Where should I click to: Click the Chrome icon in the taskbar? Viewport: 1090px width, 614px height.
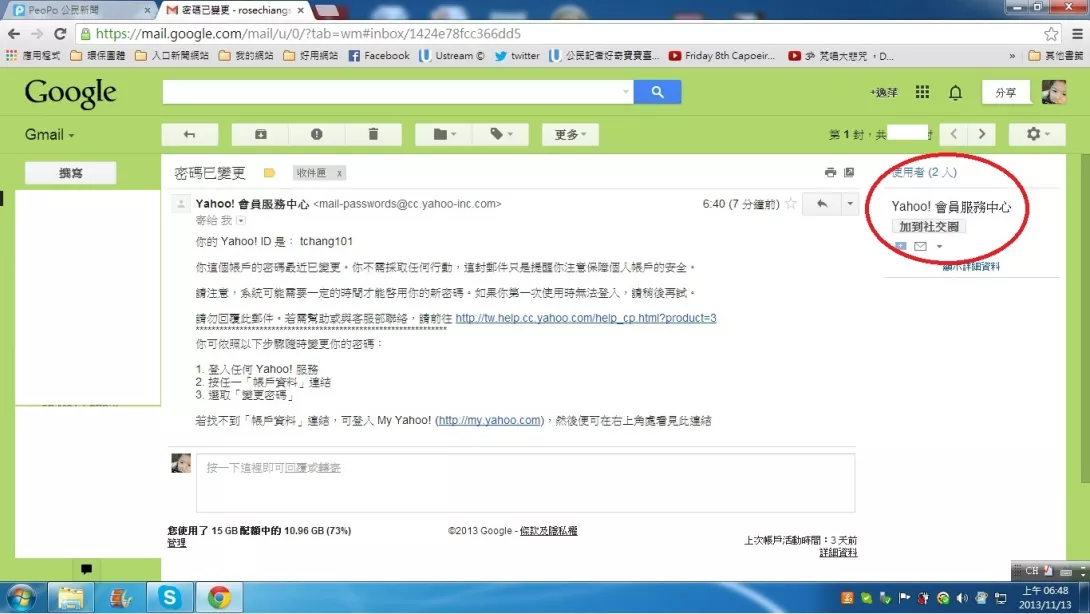click(x=219, y=597)
